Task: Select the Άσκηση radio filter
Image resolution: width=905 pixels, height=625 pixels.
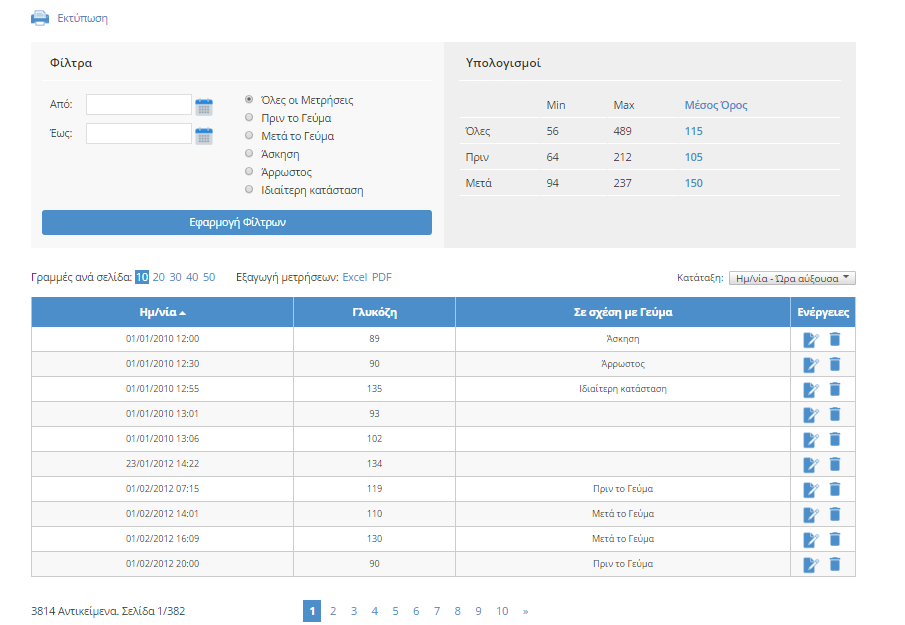Action: tap(249, 154)
